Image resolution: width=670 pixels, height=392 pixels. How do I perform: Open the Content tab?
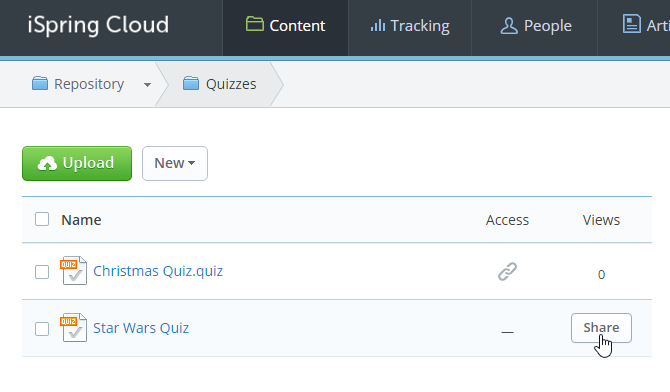[285, 26]
